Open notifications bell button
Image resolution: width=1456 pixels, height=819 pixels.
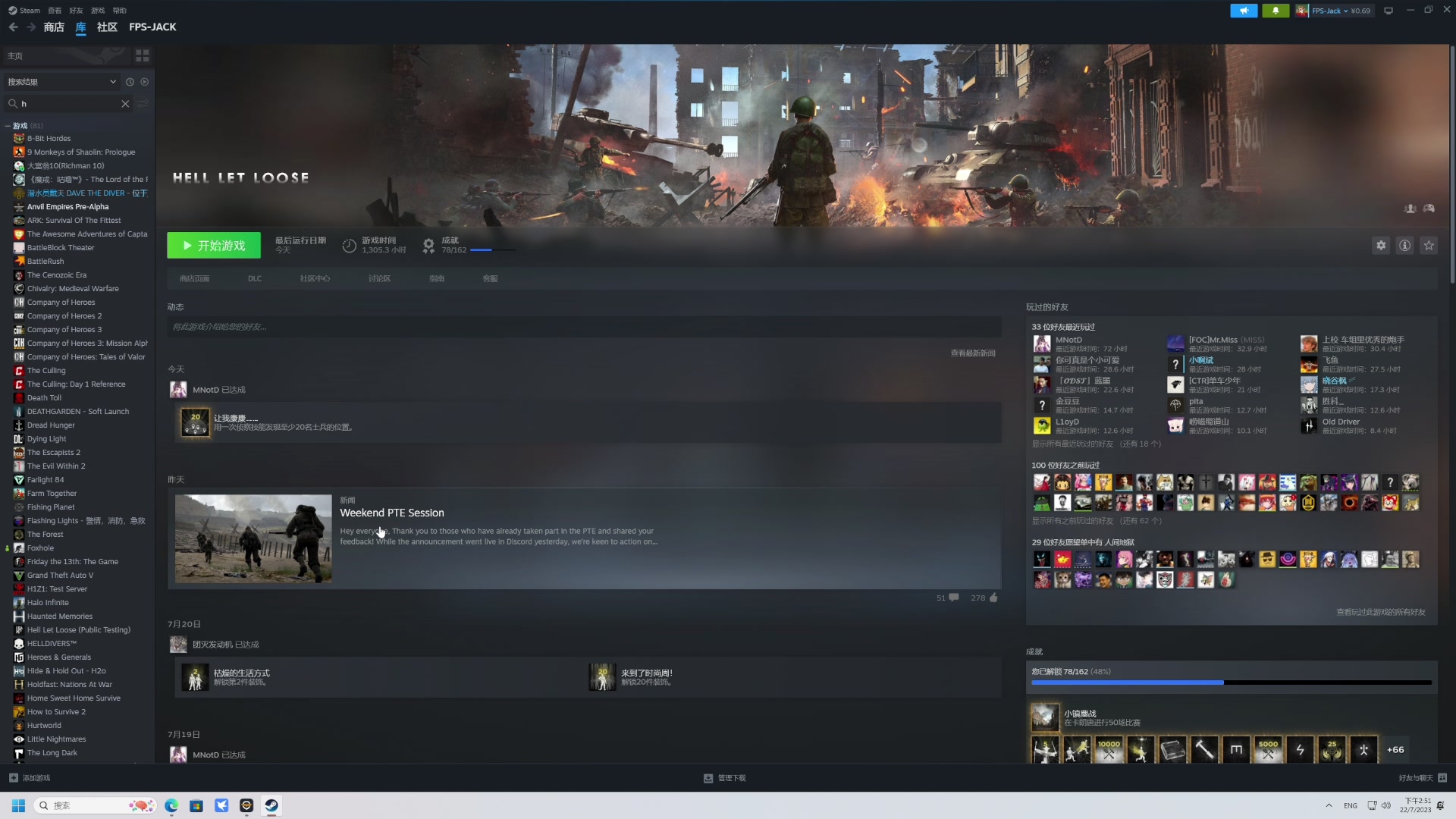point(1276,11)
